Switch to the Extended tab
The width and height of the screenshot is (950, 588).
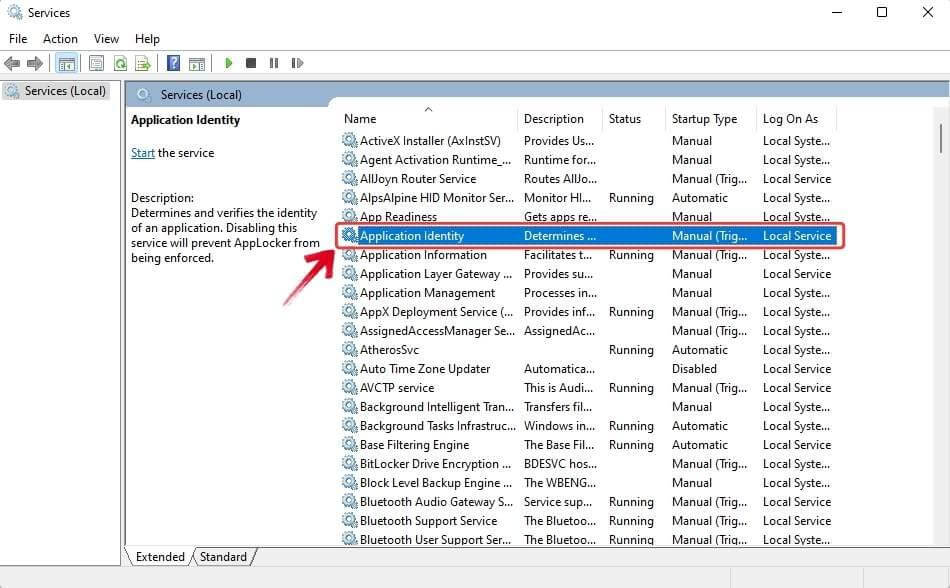coord(158,557)
